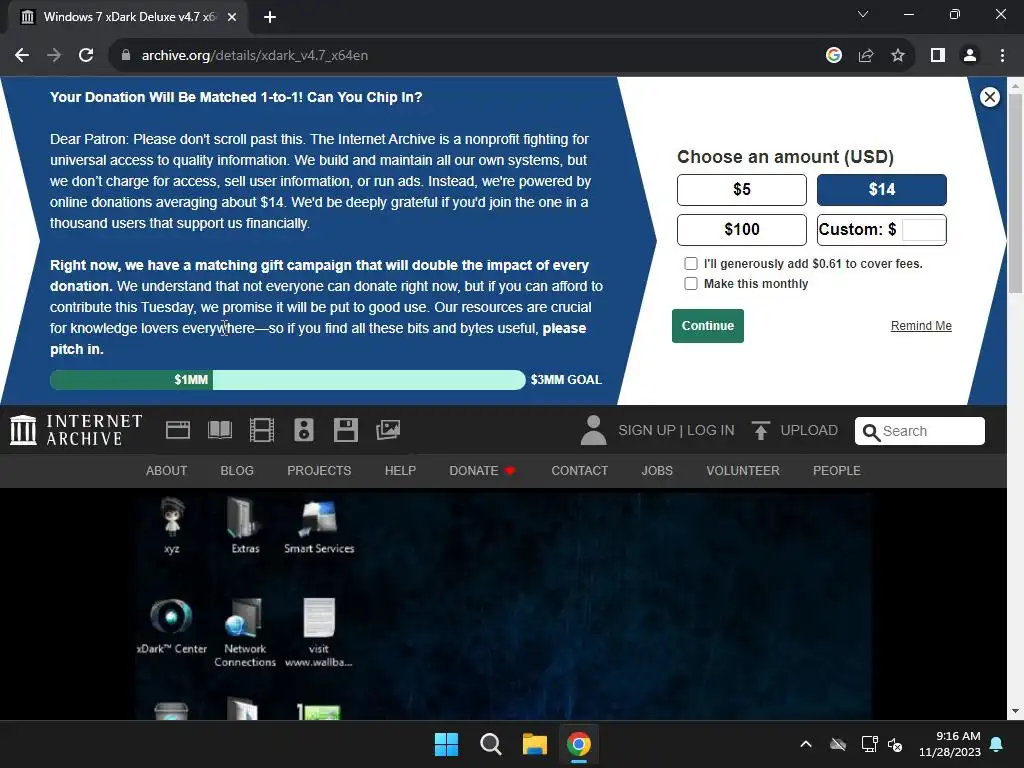Click the page vertical scrollbar thumb
This screenshot has width=1024, height=768.
(1016, 193)
